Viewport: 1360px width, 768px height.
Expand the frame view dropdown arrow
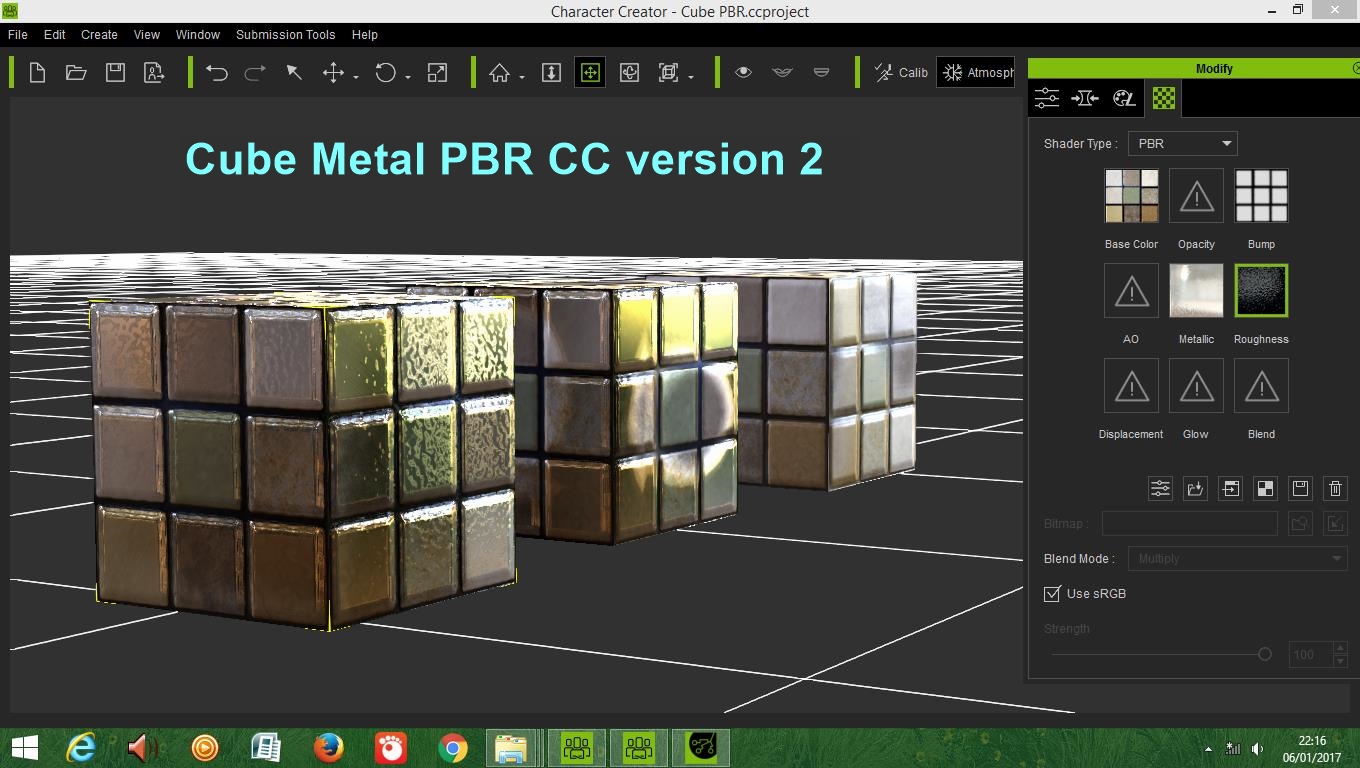click(x=691, y=76)
